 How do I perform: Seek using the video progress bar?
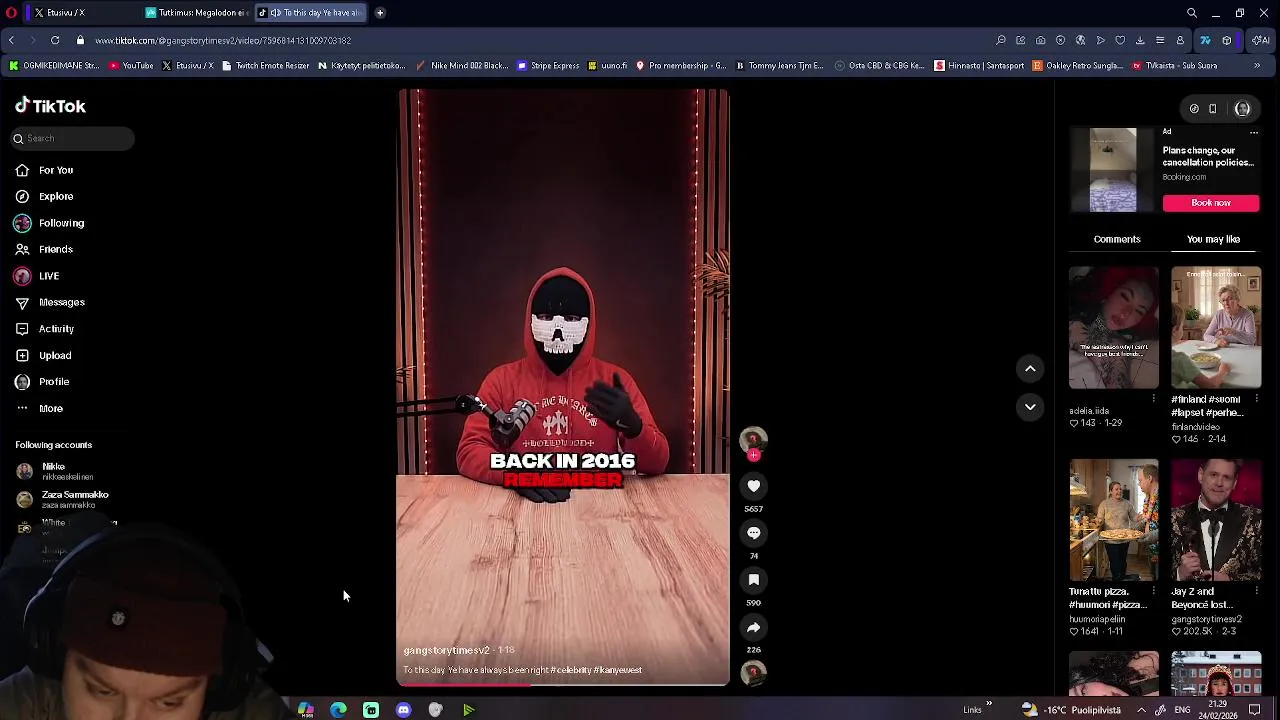click(563, 685)
